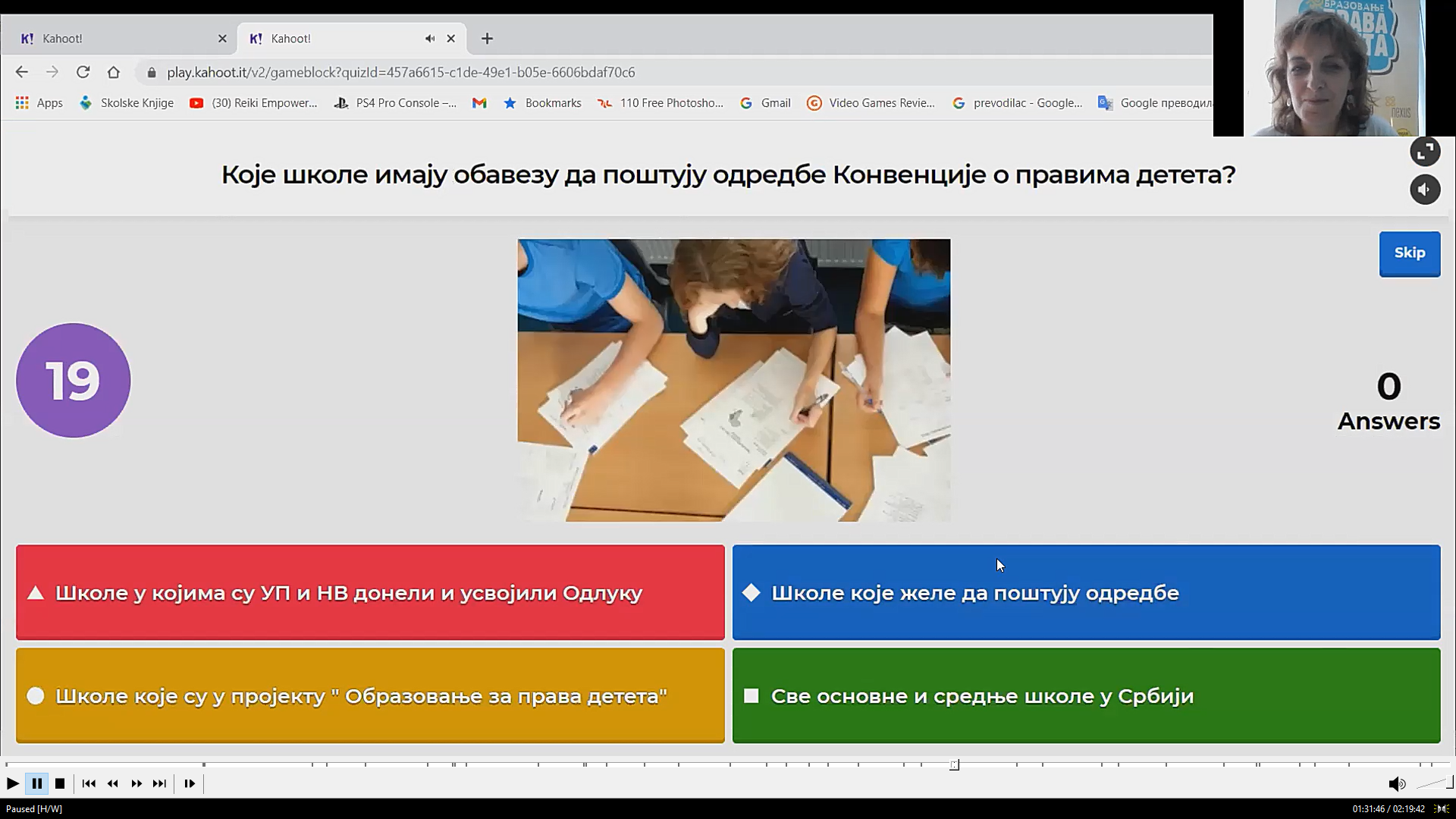This screenshot has width=1456, height=819.
Task: Mute the Kahoot game sound icon
Action: coord(1425,190)
